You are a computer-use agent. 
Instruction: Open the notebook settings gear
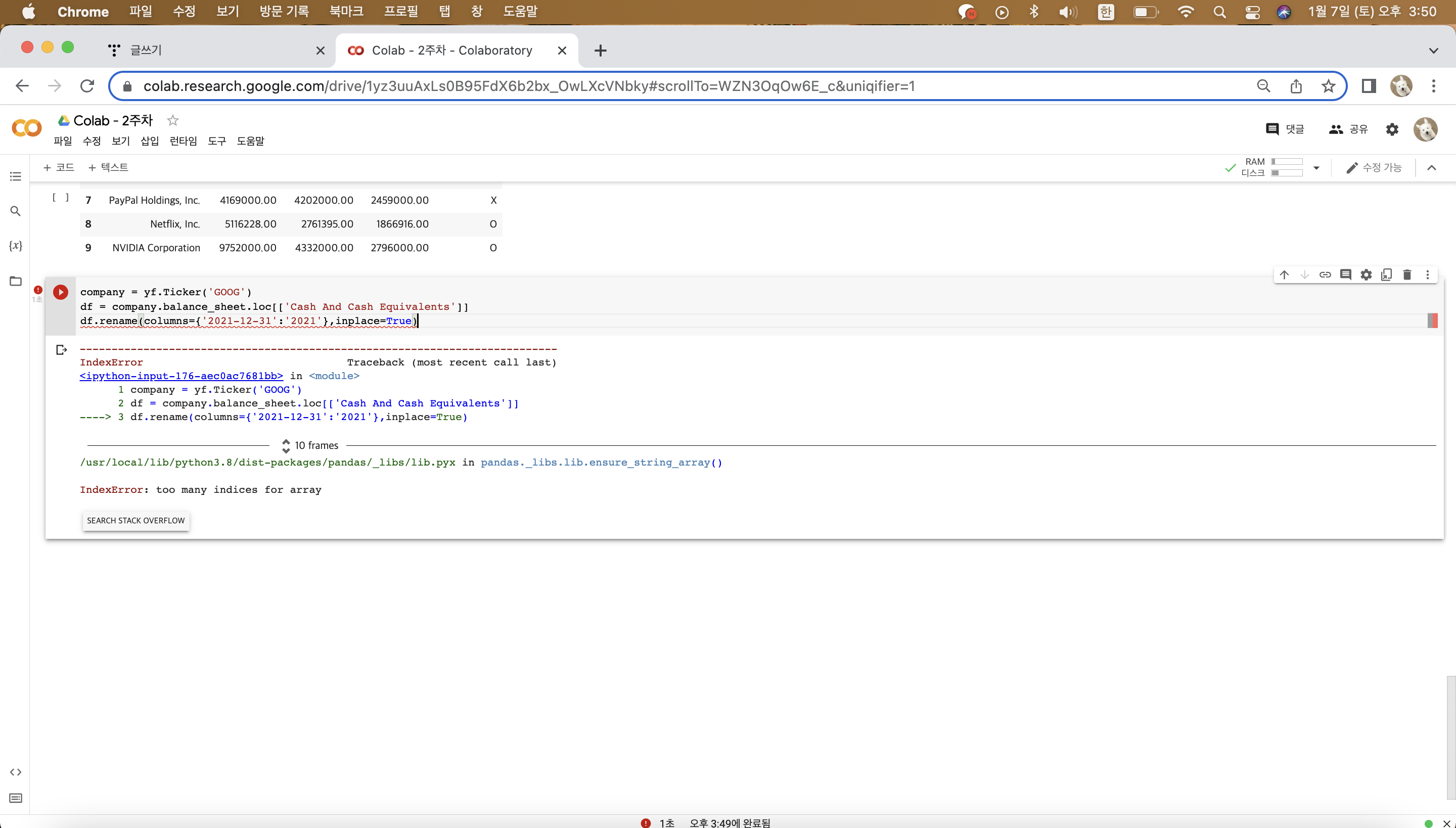[1392, 129]
